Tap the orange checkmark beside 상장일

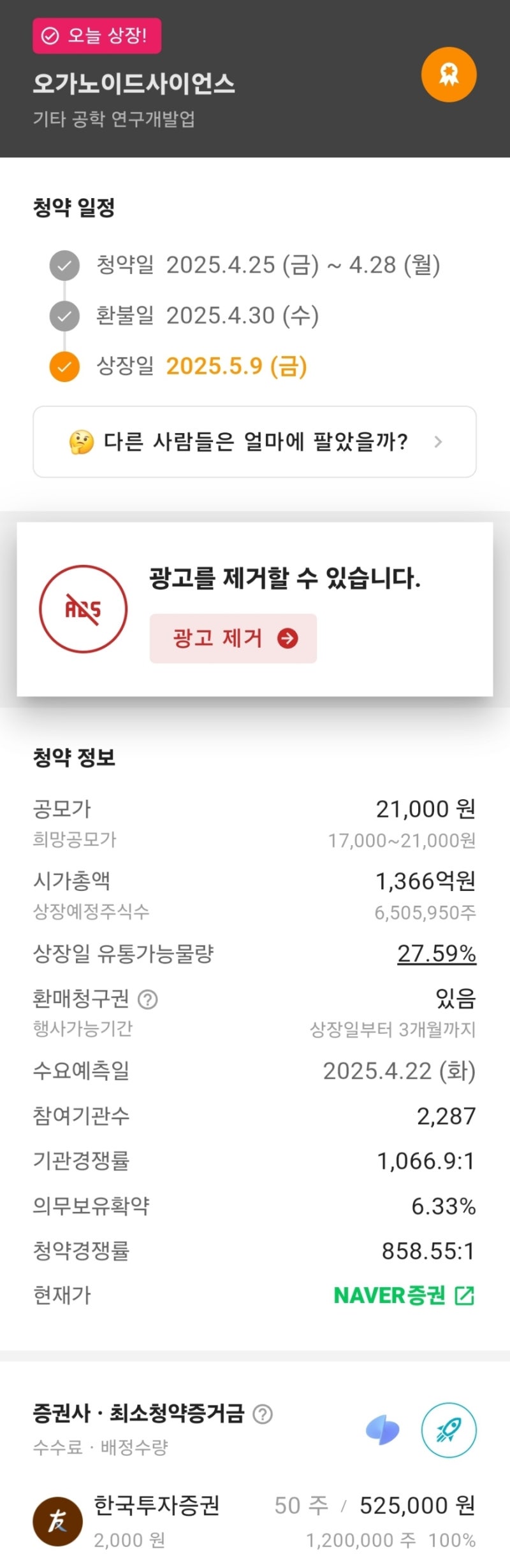pos(64,367)
